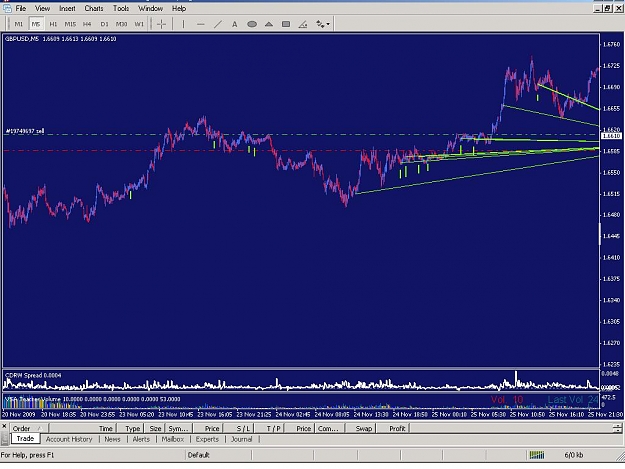Switch chart to H1 timeframe
The width and height of the screenshot is (625, 469).
(x=53, y=24)
